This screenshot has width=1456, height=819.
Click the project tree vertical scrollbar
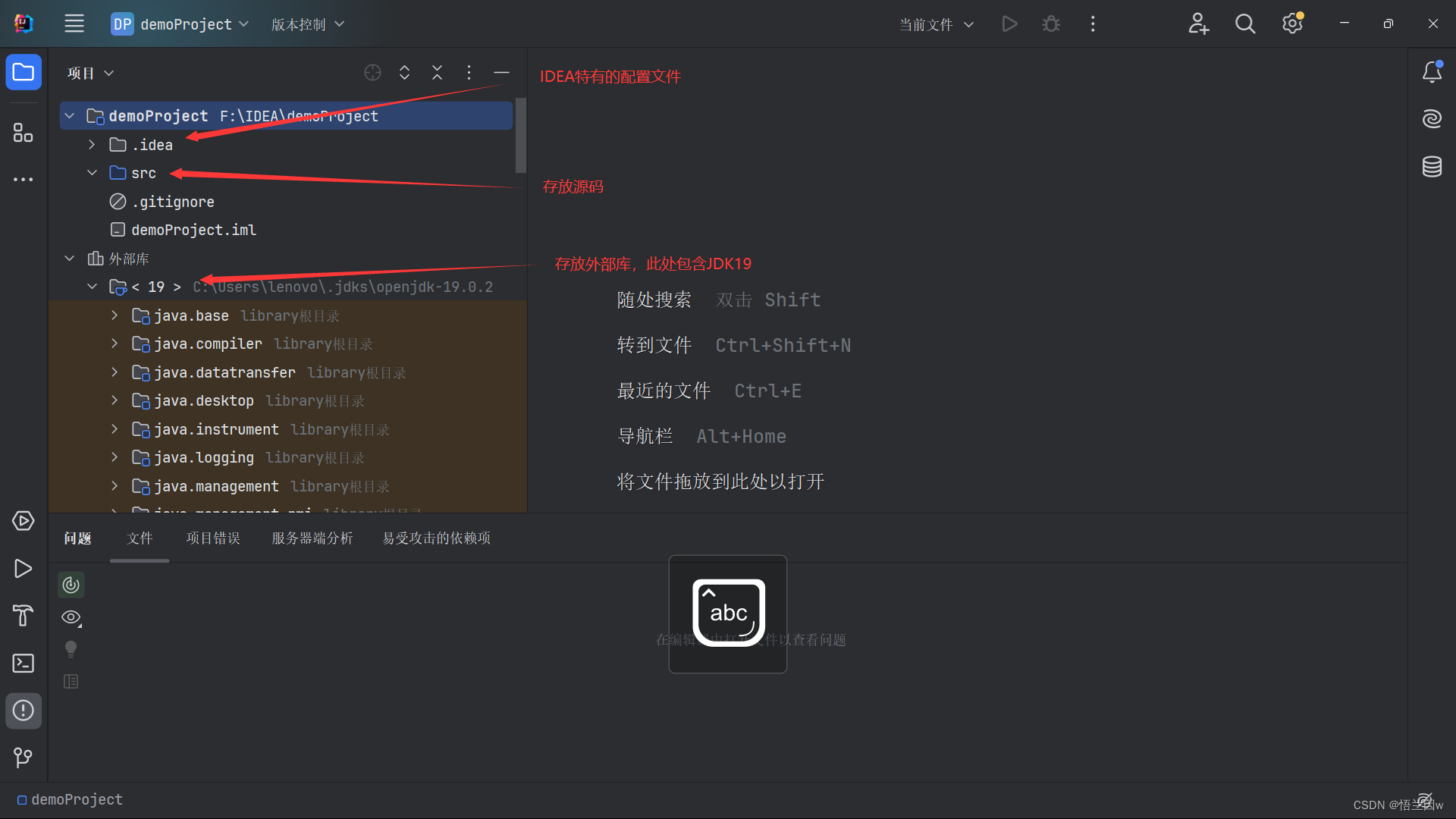(x=521, y=135)
